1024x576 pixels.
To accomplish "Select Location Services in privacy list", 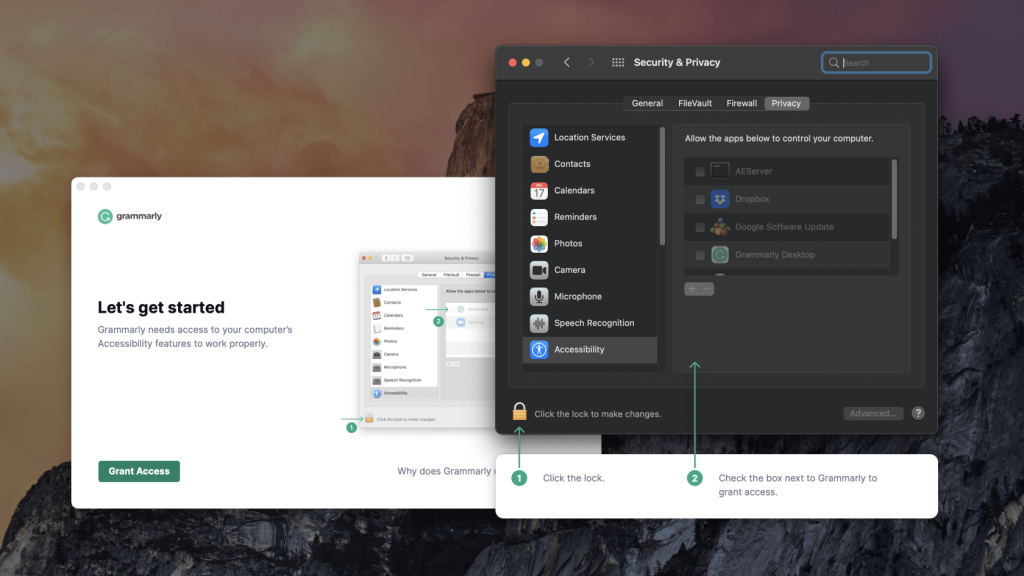I will tap(589, 138).
